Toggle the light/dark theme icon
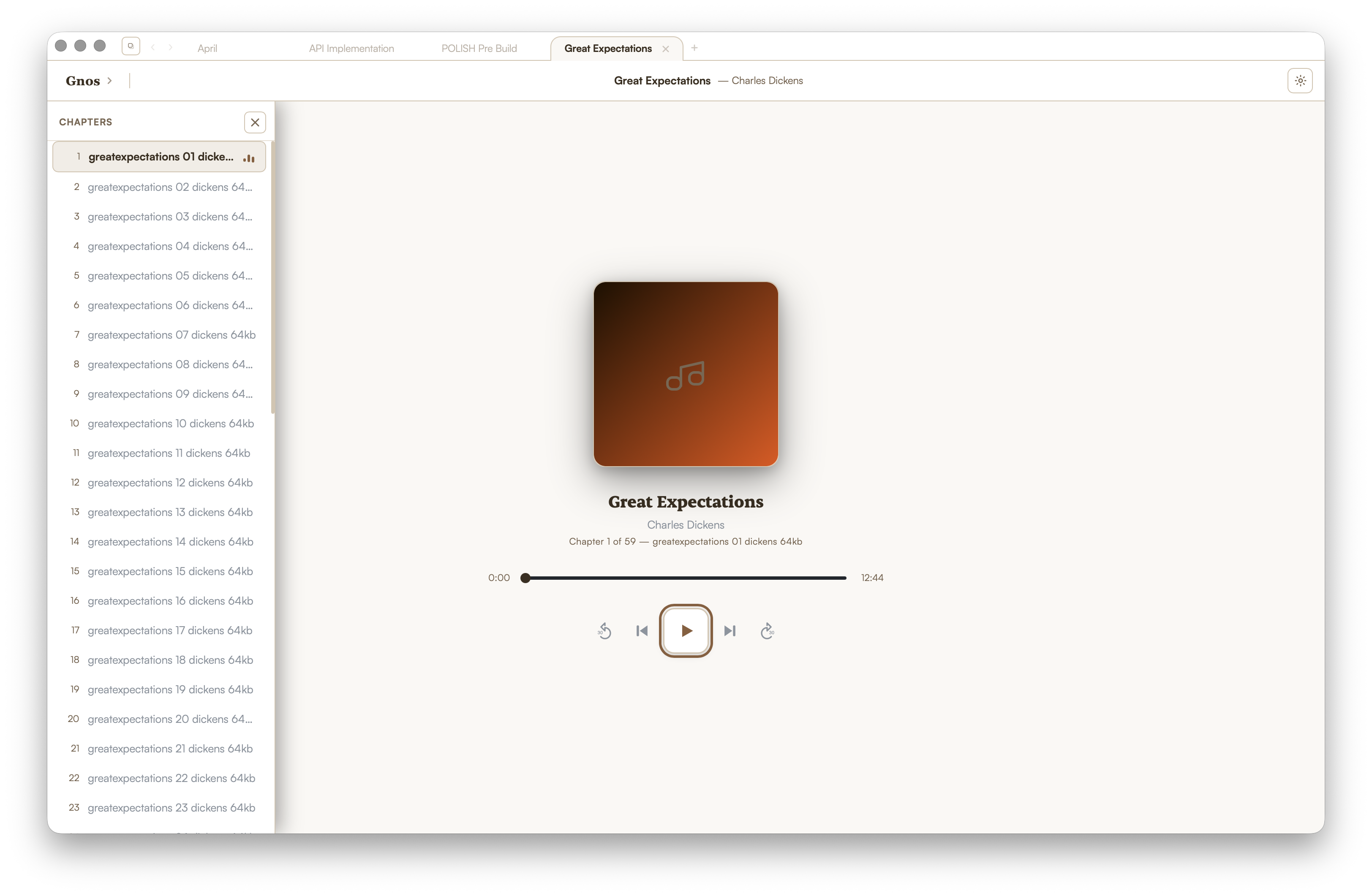 coord(1300,81)
